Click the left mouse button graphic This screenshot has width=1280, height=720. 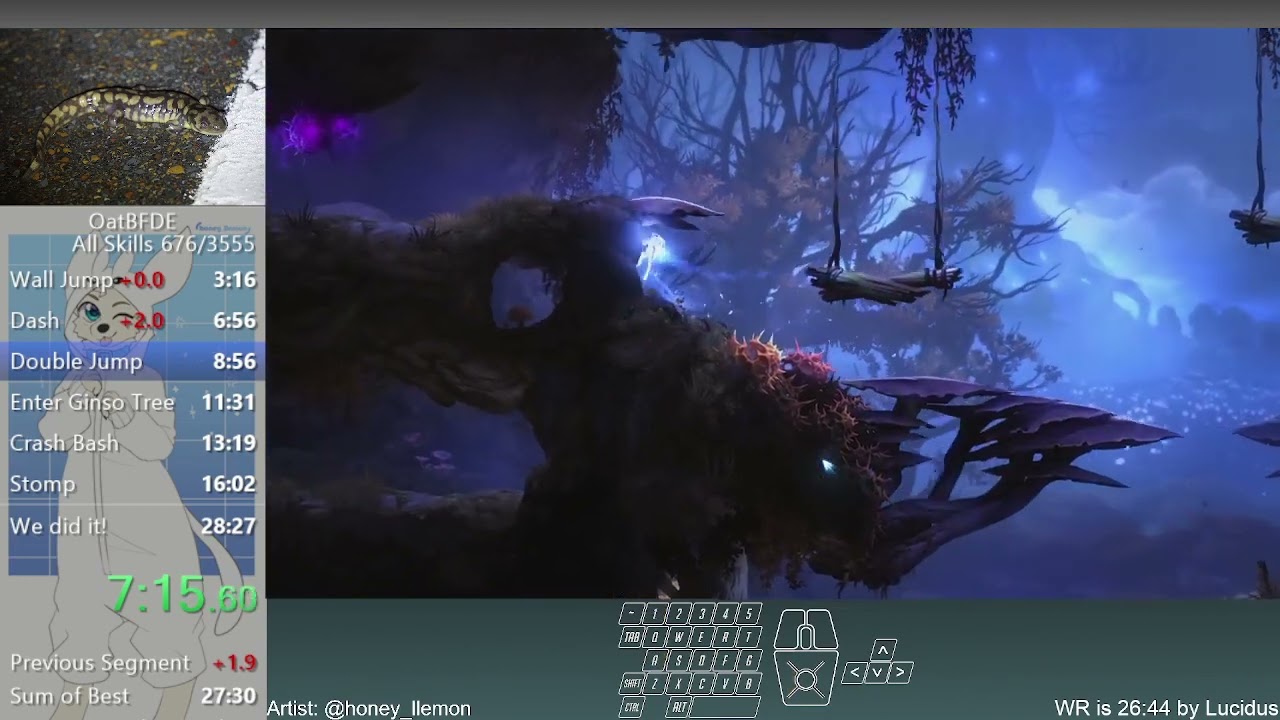pyautogui.click(x=787, y=629)
